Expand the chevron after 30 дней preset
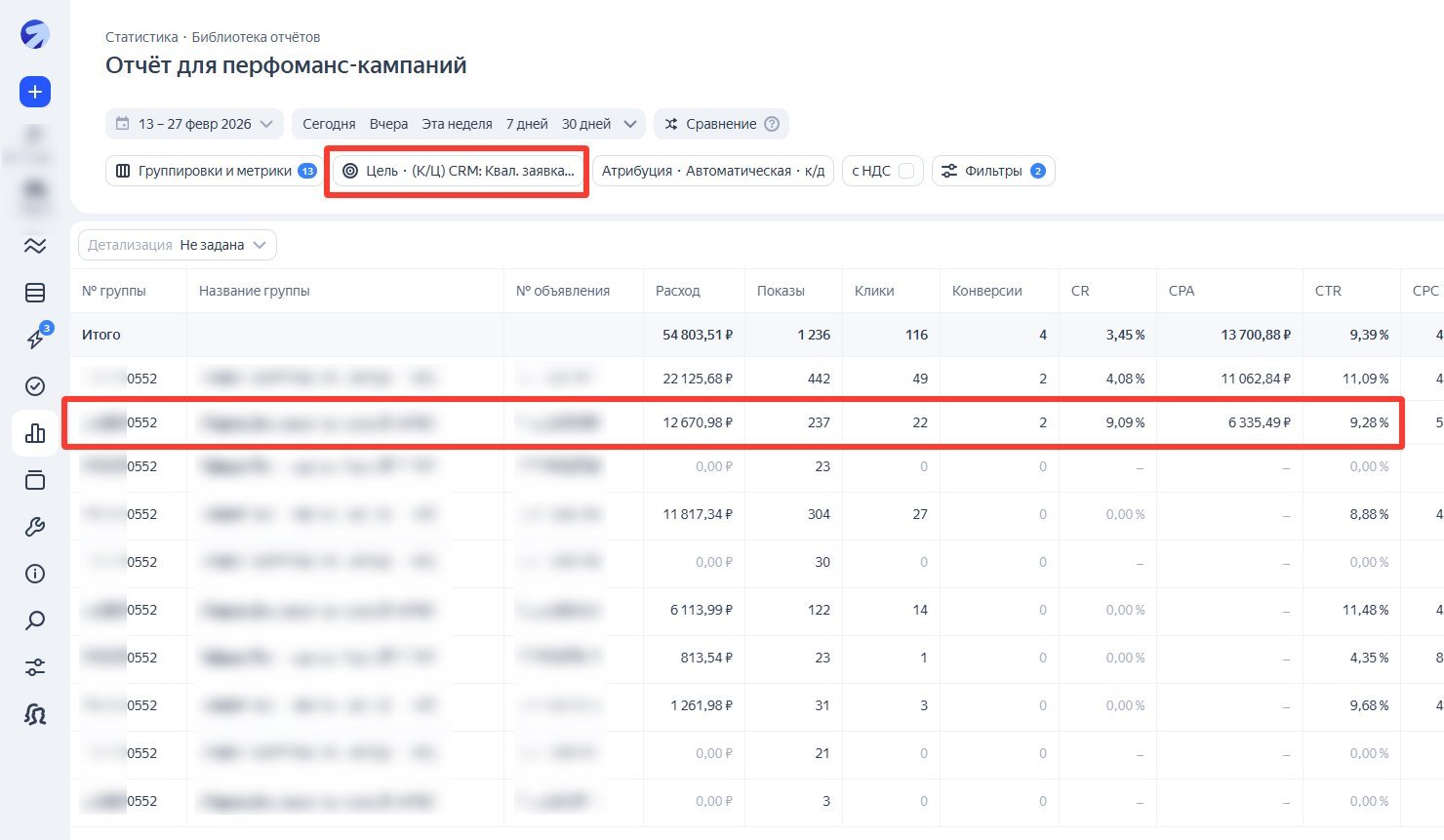1444x840 pixels. click(630, 124)
